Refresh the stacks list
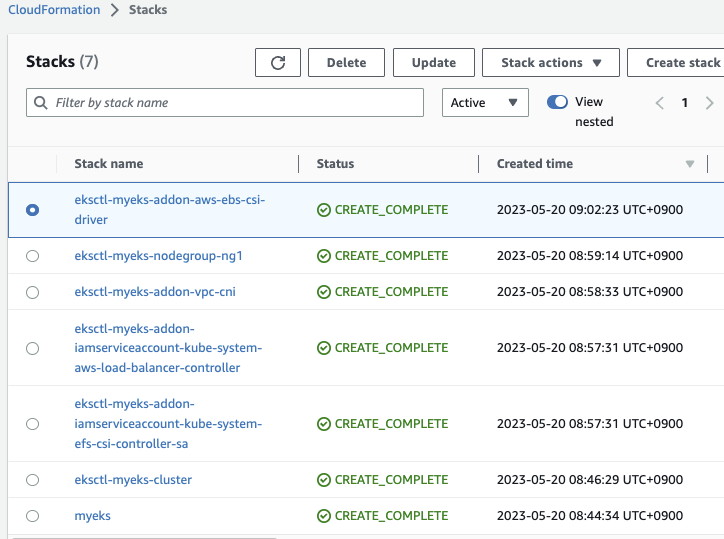Image resolution: width=724 pixels, height=539 pixels. tap(278, 62)
